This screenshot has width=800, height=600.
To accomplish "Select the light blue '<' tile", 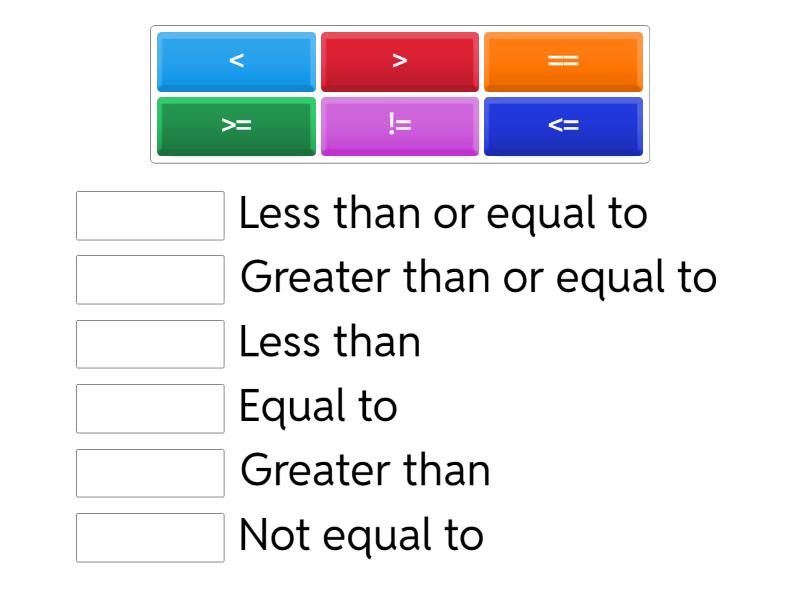I will pyautogui.click(x=236, y=61).
